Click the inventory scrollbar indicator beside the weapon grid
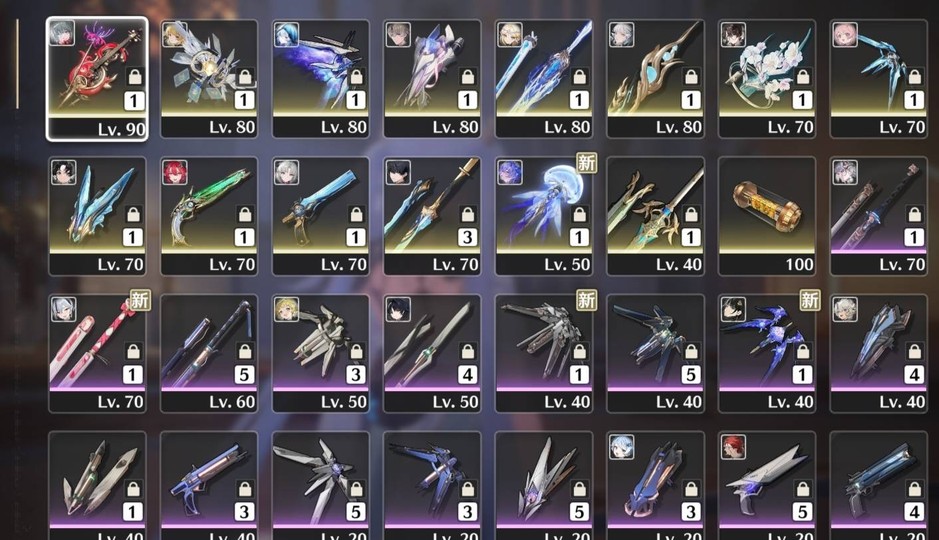This screenshot has width=939, height=540. (17, 63)
